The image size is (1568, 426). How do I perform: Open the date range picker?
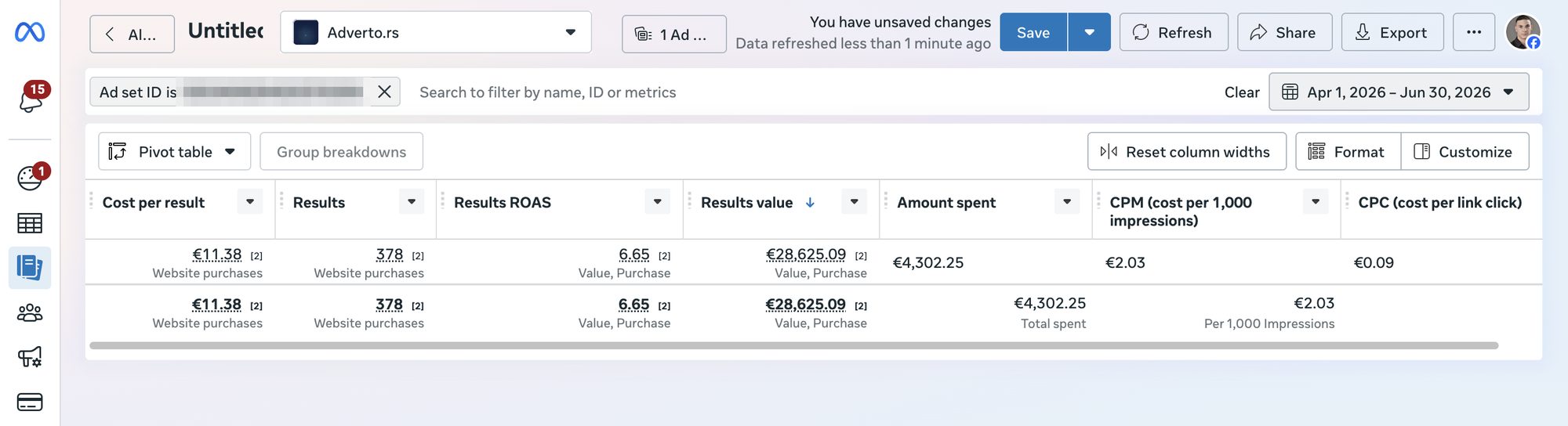(1399, 92)
